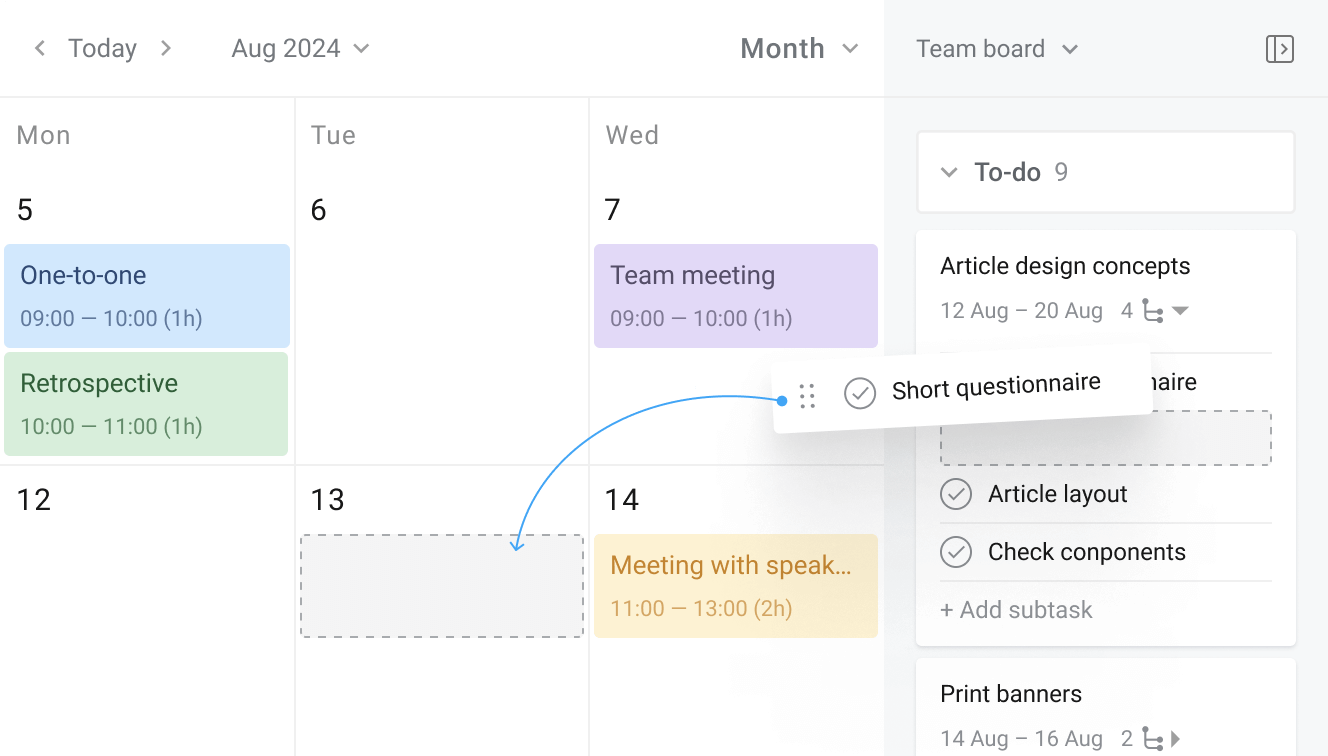Click the next period arrow

(166, 48)
